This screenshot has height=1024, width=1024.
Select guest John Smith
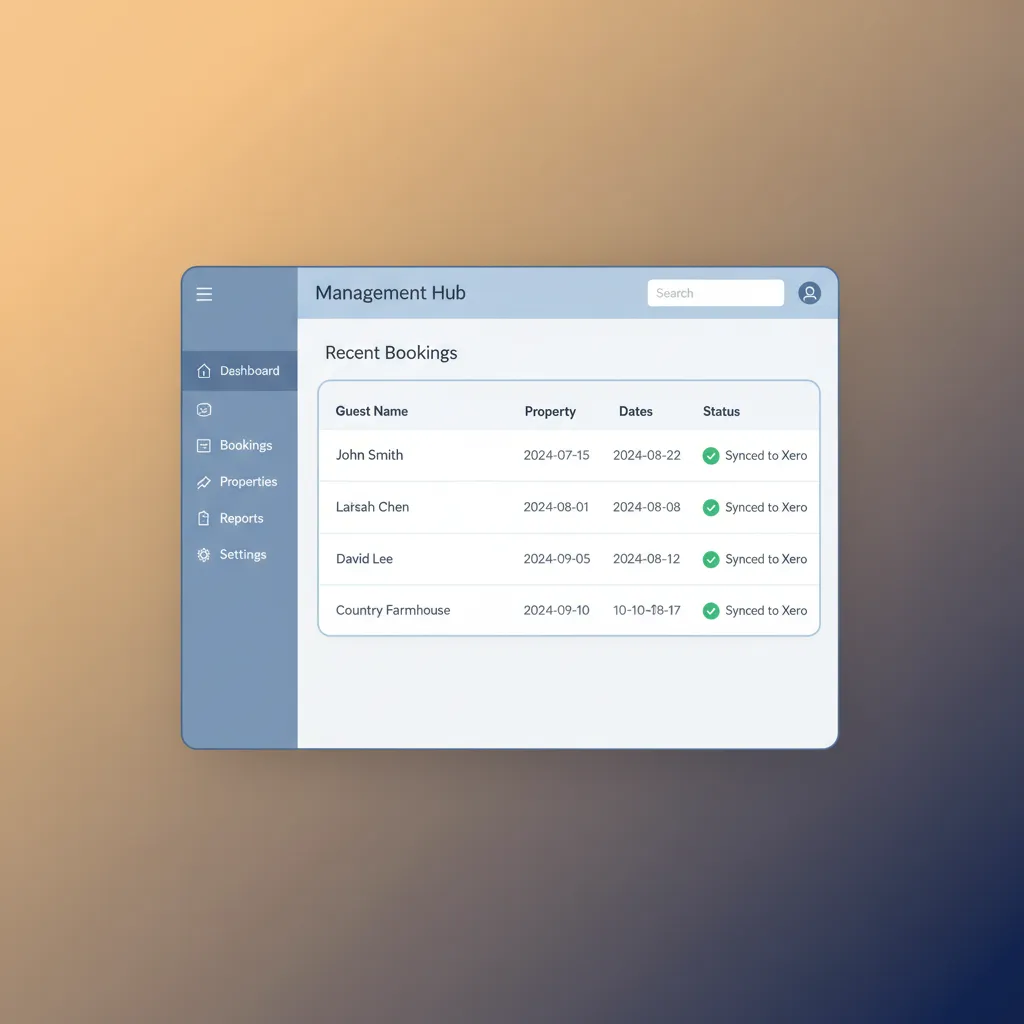coord(370,455)
